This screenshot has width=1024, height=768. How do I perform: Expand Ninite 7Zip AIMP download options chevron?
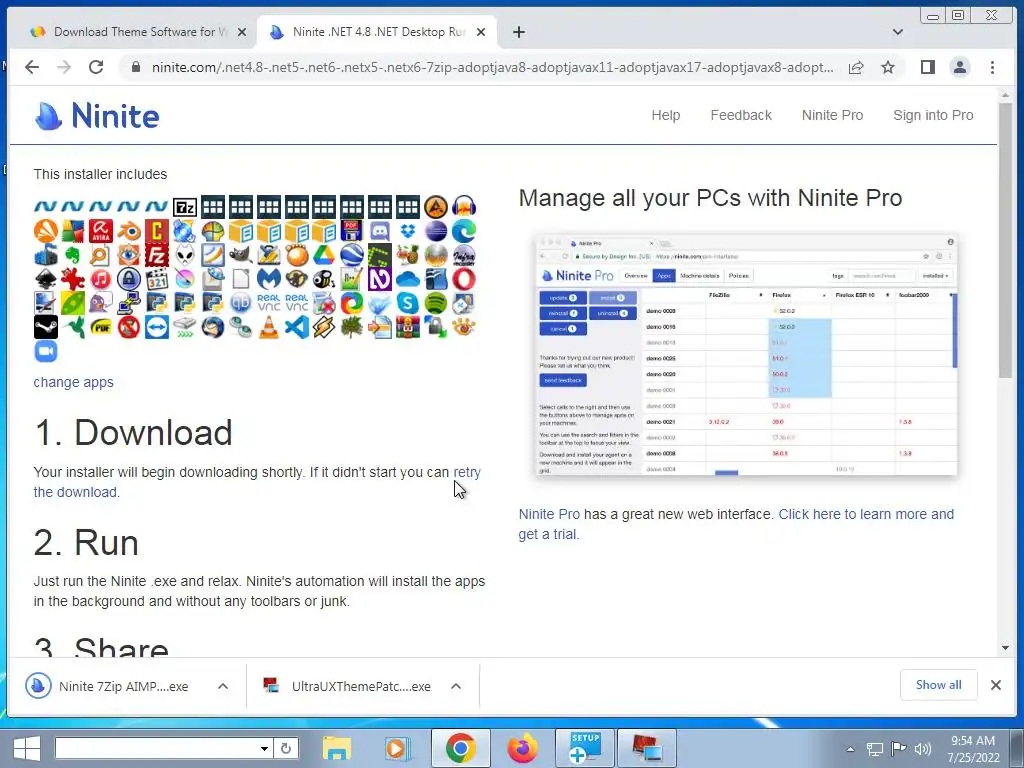223,686
